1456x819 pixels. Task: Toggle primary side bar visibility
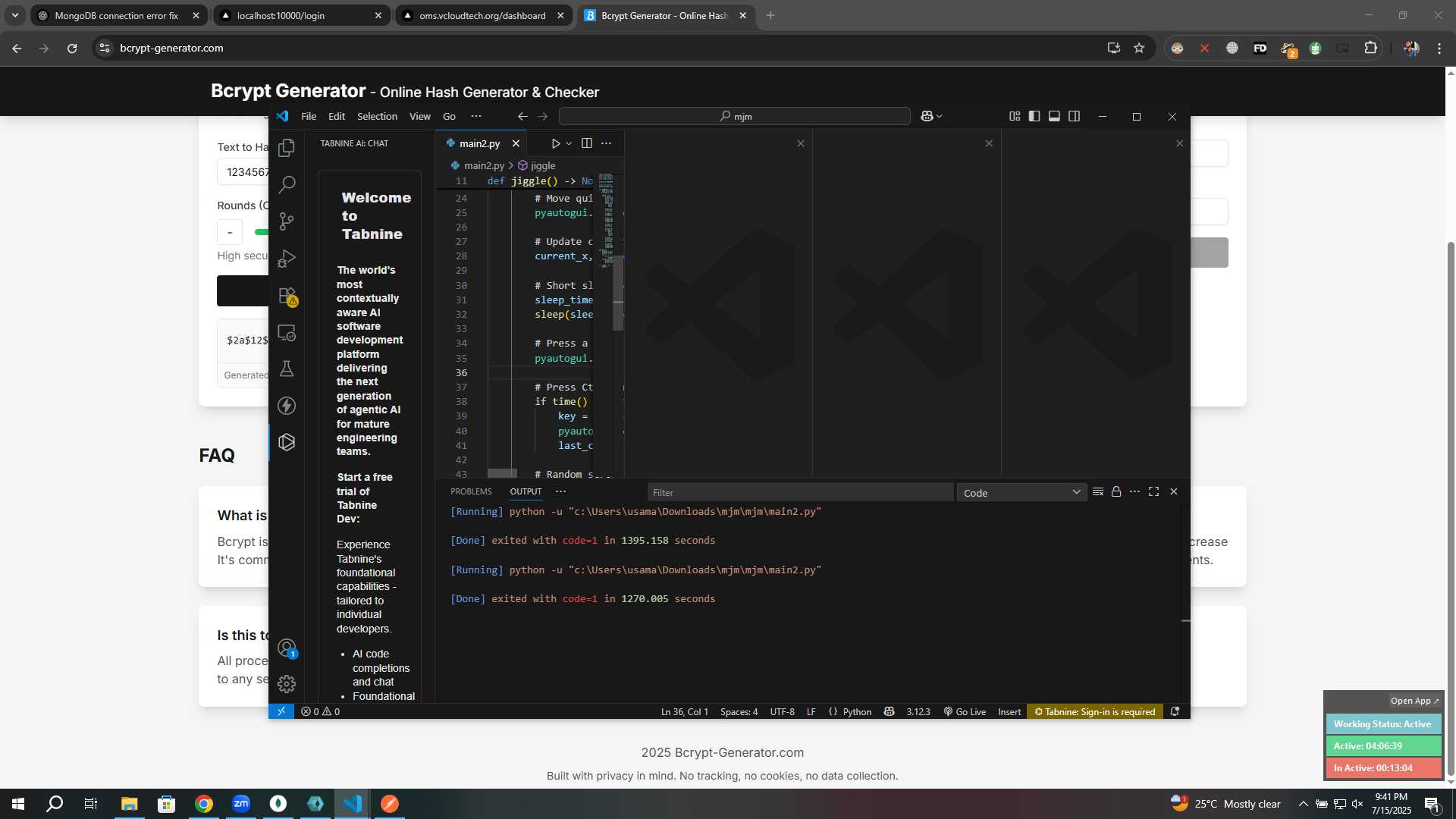(x=1034, y=116)
